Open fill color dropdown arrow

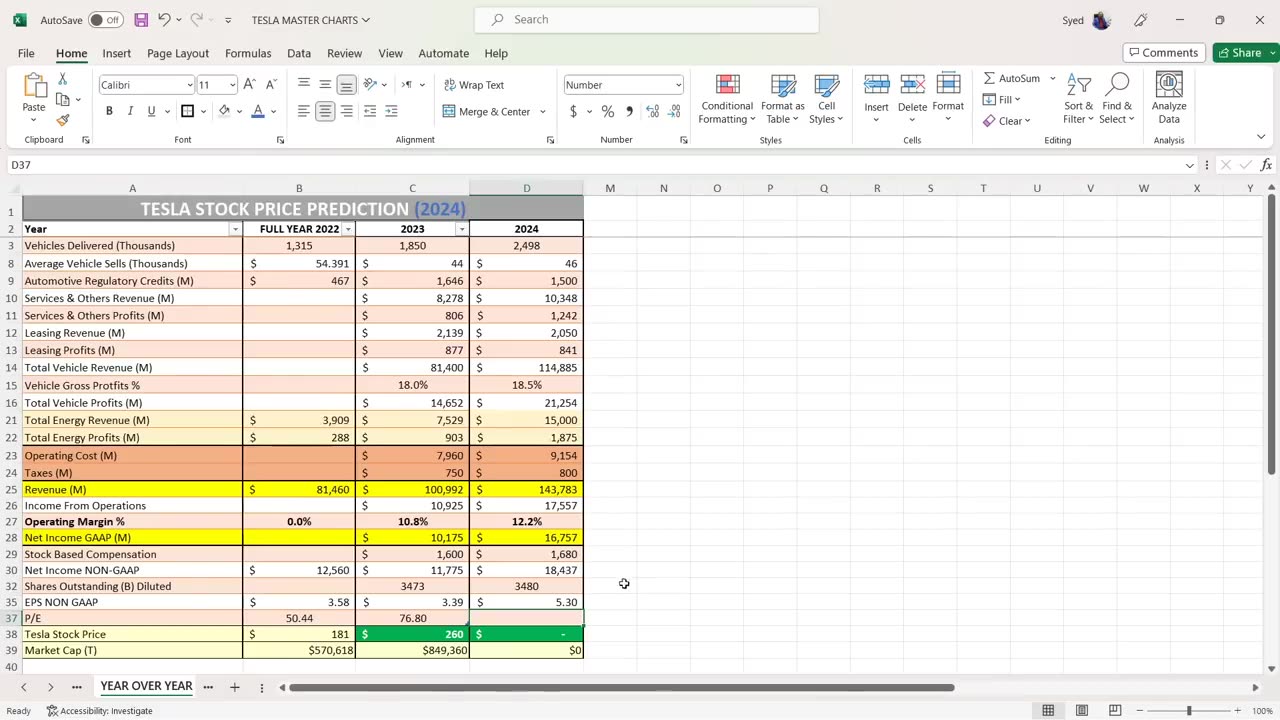(240, 111)
